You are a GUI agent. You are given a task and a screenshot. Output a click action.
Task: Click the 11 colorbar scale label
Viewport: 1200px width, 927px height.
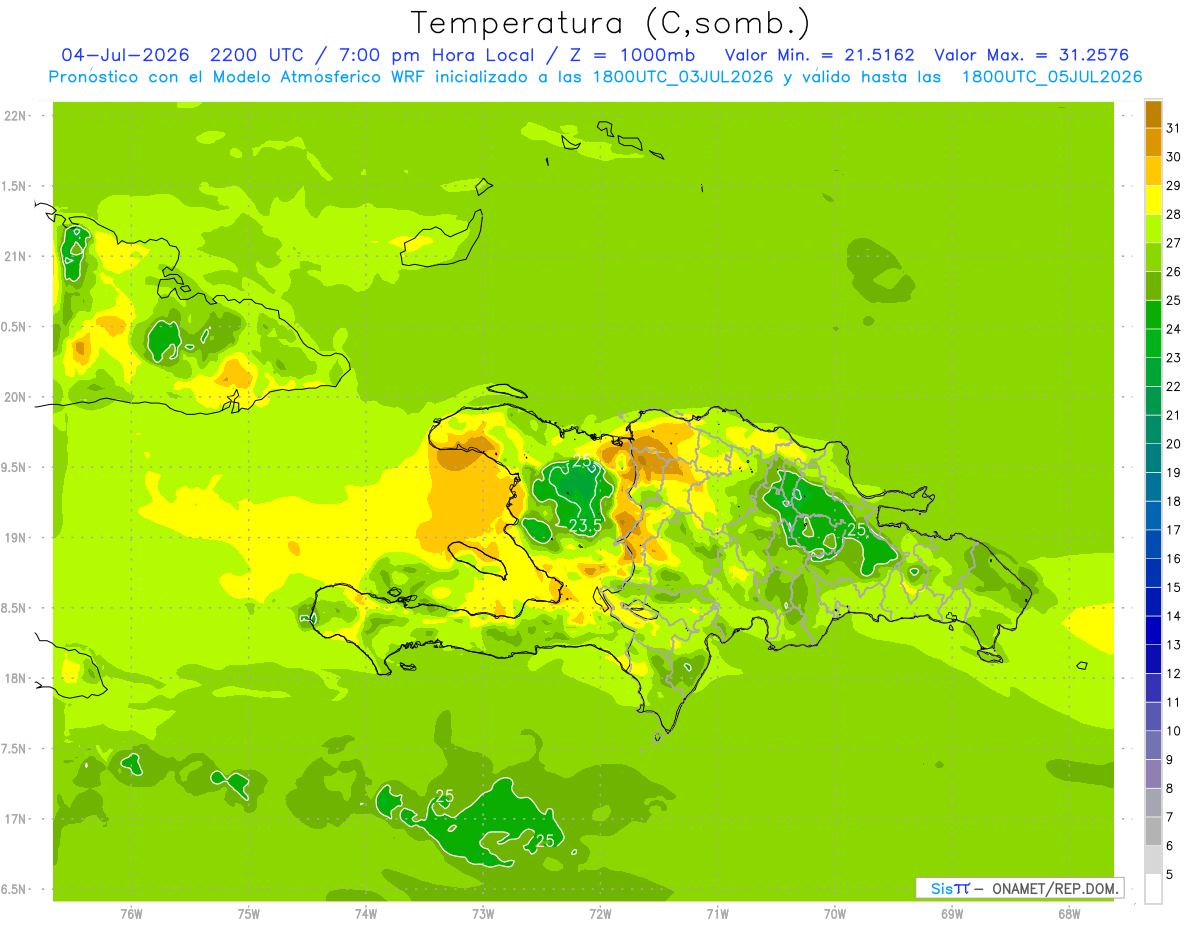pos(1174,703)
